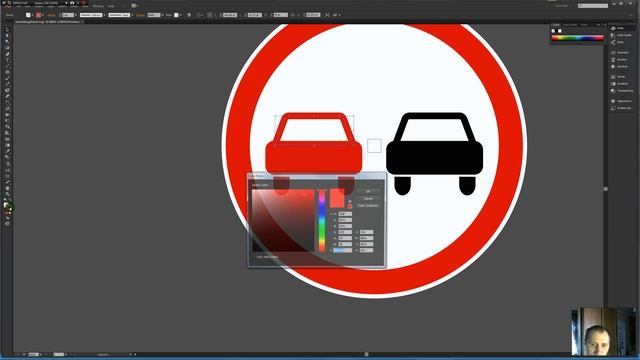This screenshot has width=640, height=360.
Task: Open the arrange documents dropdown in the menu bar
Action: click(x=135, y=6)
